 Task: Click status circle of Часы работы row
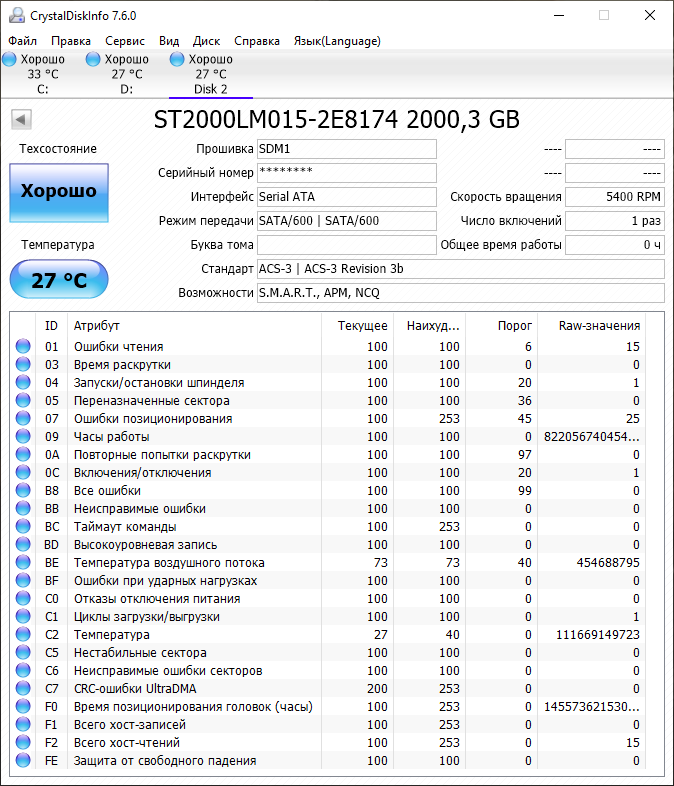point(23,437)
